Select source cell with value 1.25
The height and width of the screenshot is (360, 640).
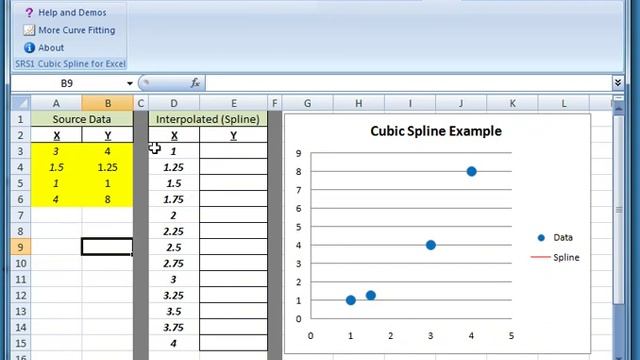[x=108, y=167]
